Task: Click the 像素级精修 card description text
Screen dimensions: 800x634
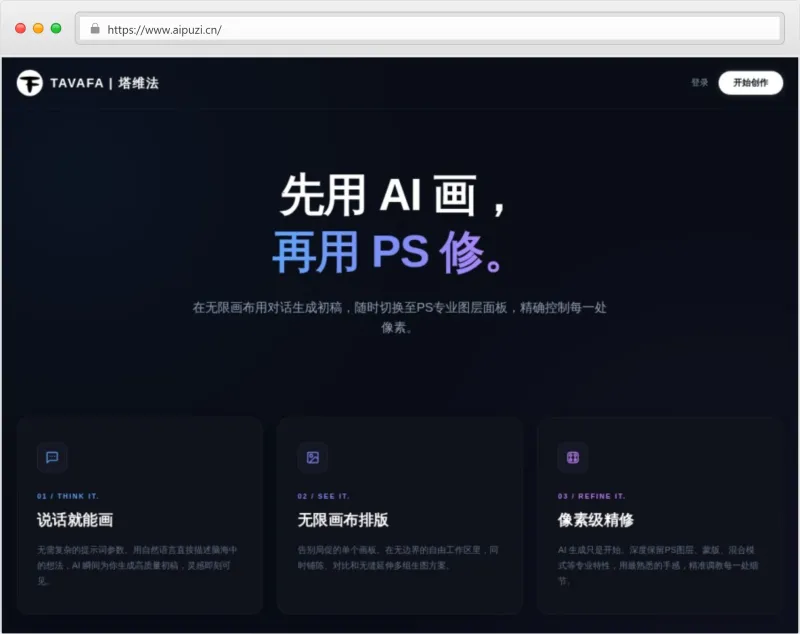Action: click(x=658, y=565)
